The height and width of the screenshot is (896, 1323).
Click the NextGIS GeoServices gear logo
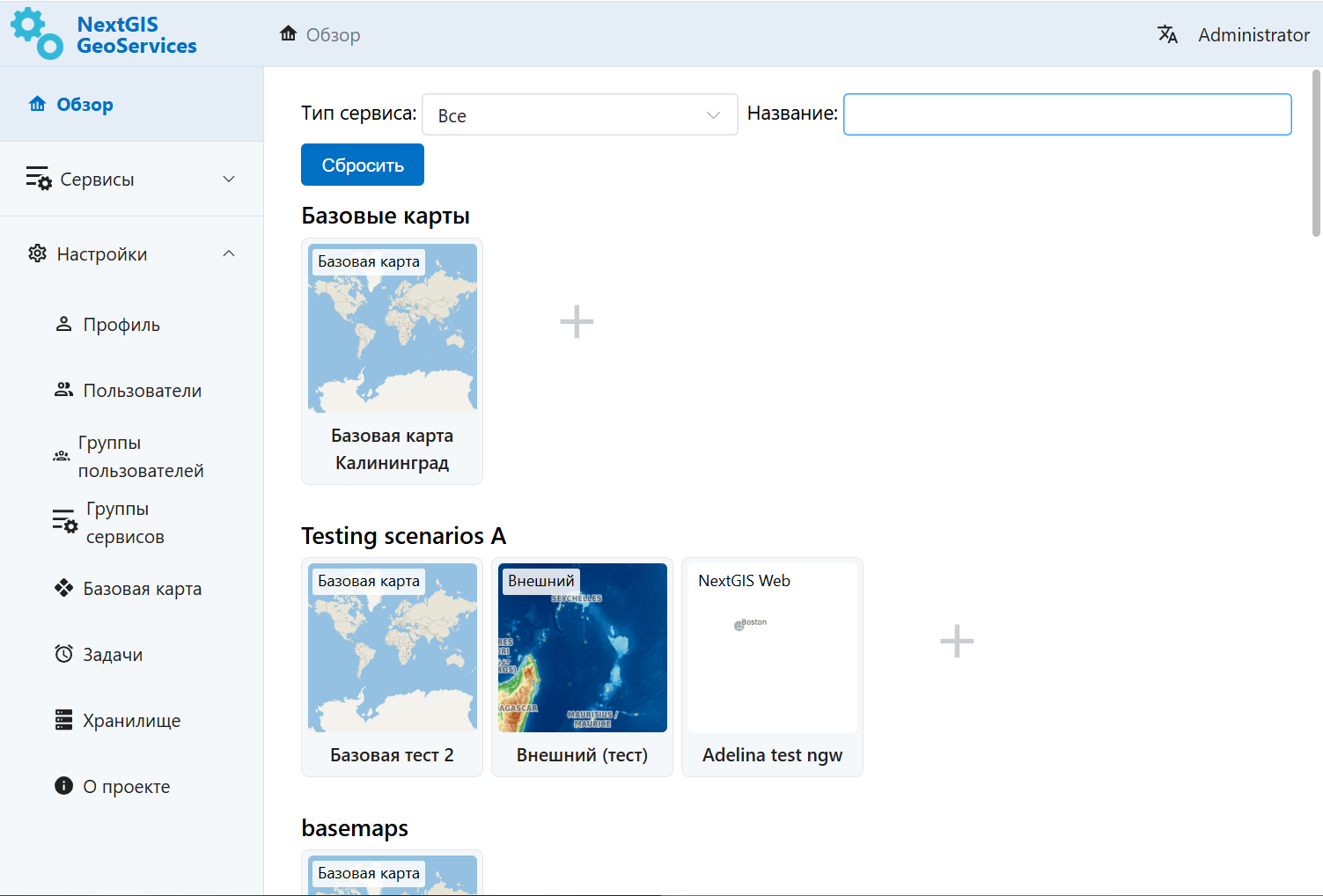36,33
